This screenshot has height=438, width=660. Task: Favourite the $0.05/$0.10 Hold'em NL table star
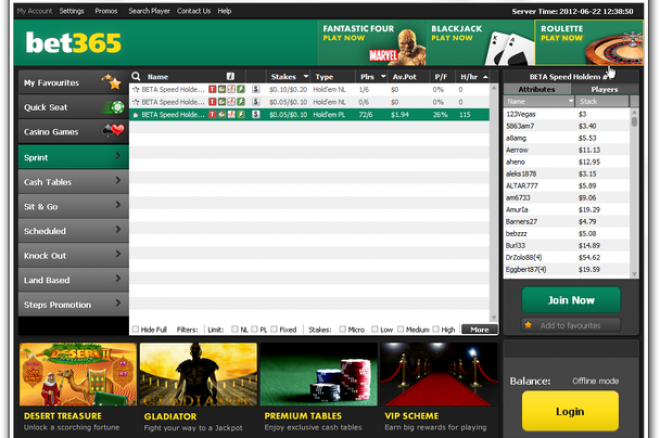(136, 102)
